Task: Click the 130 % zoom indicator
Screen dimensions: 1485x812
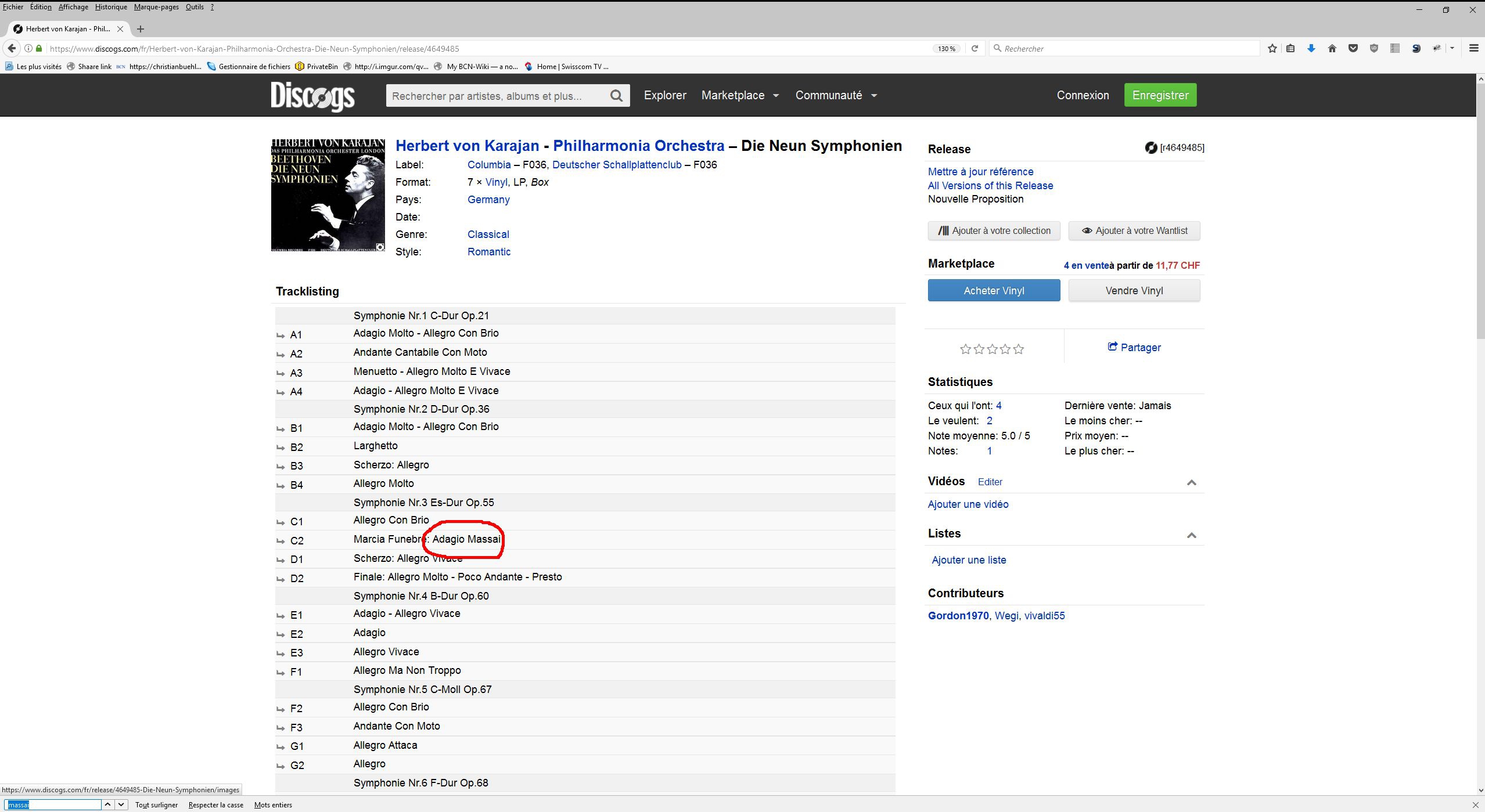Action: point(947,49)
